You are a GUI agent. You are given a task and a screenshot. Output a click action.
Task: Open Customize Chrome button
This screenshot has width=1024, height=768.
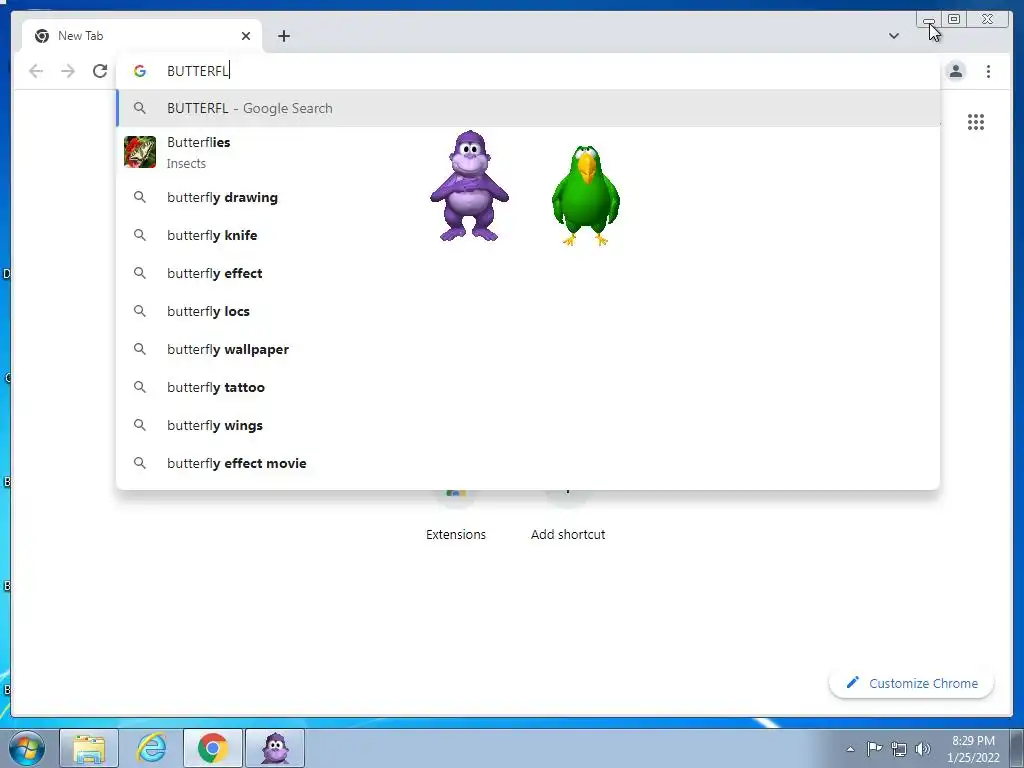pos(912,683)
